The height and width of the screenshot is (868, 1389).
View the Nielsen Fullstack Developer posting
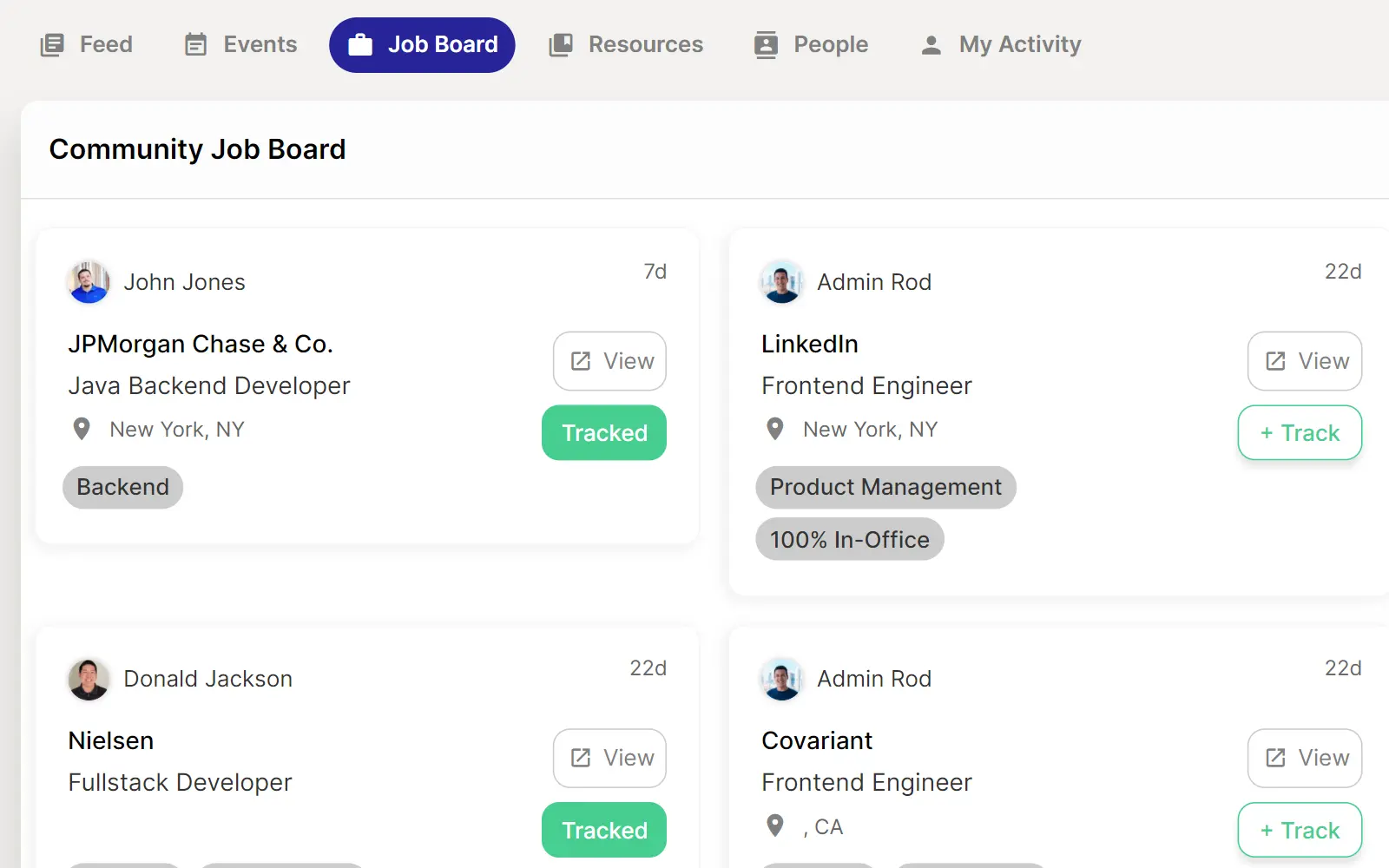(x=609, y=758)
